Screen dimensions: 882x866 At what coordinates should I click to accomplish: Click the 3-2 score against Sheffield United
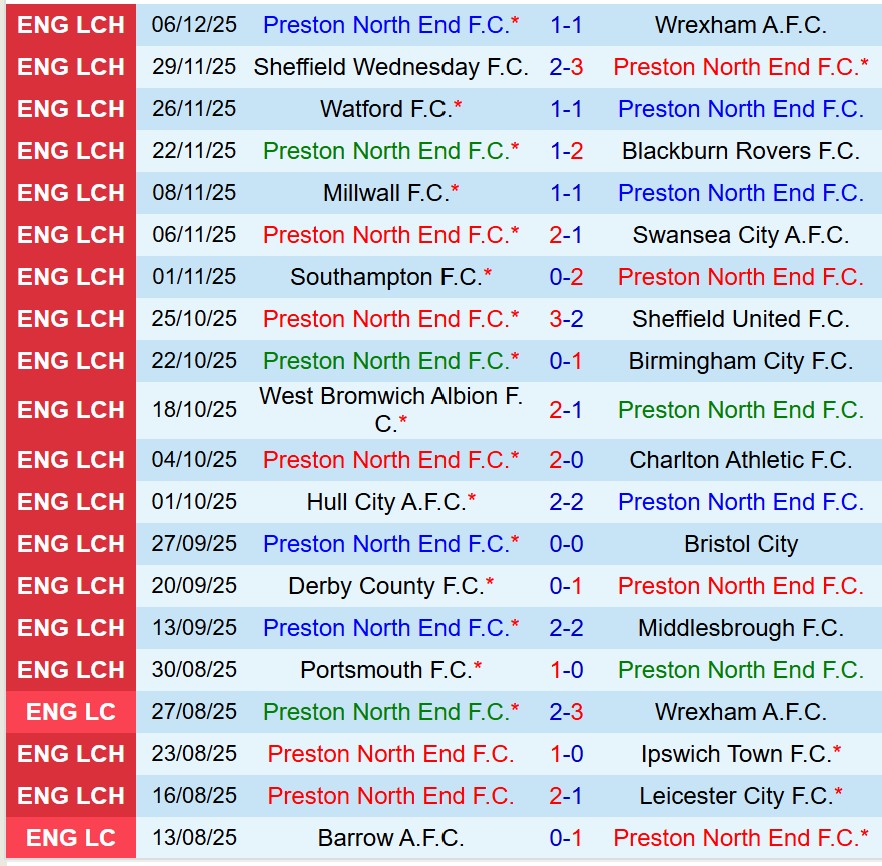tap(566, 319)
